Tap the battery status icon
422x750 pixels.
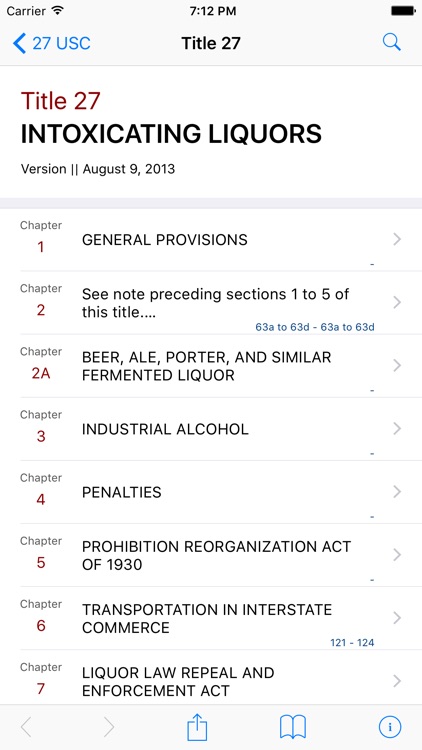(x=403, y=11)
